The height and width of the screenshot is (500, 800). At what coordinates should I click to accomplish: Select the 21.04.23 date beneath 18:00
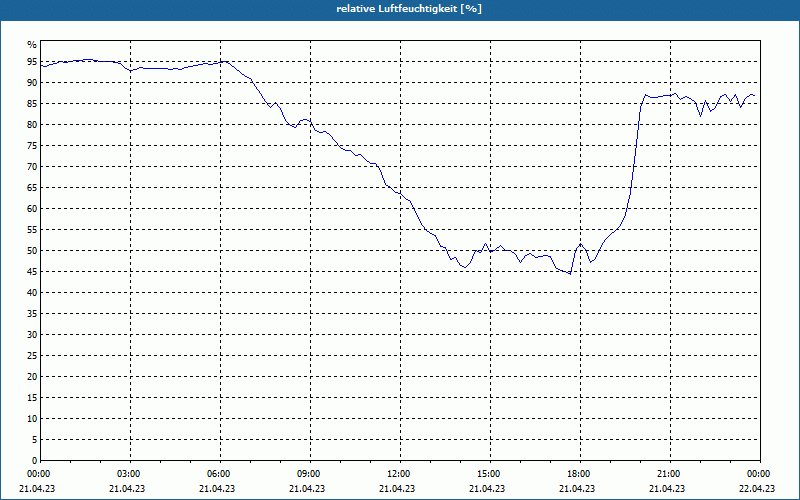click(577, 488)
